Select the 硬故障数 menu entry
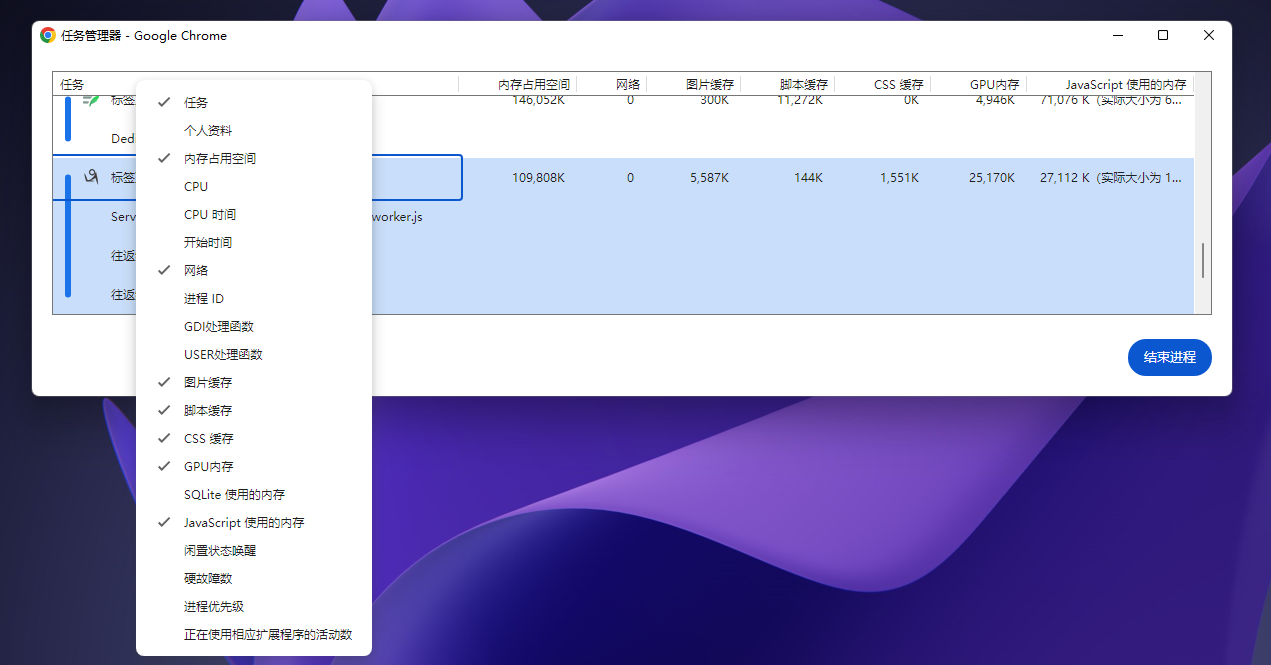Screen dimensions: 1271x665 (254, 578)
